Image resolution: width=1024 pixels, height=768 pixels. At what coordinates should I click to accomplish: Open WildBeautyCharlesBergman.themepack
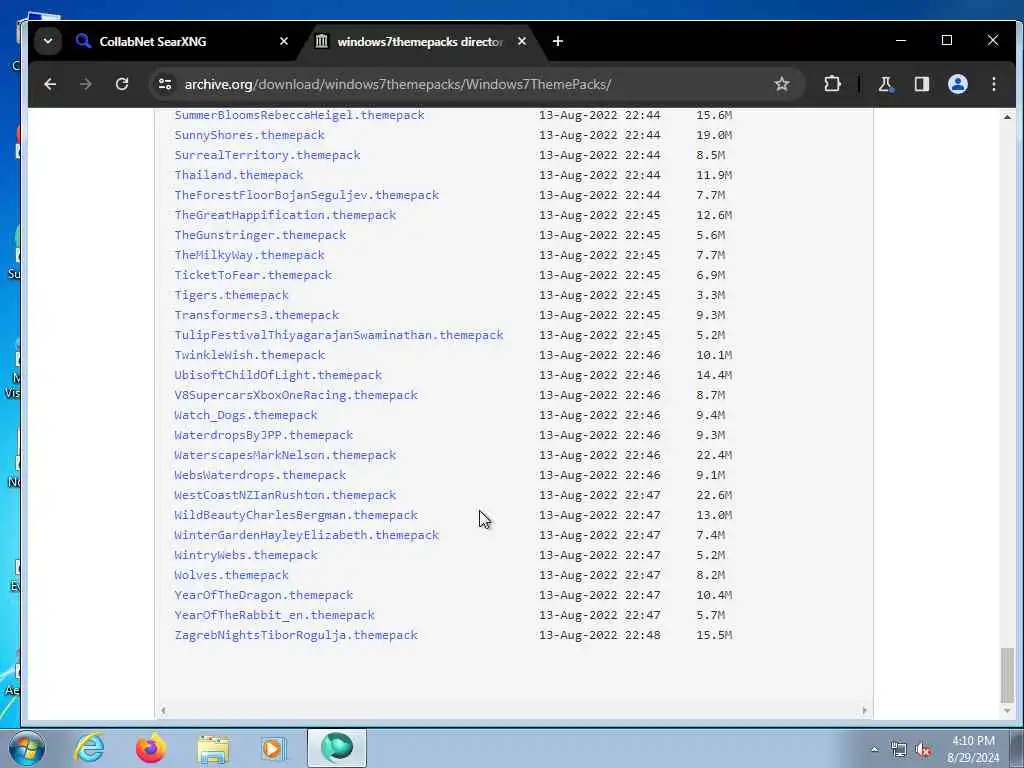pyautogui.click(x=296, y=515)
